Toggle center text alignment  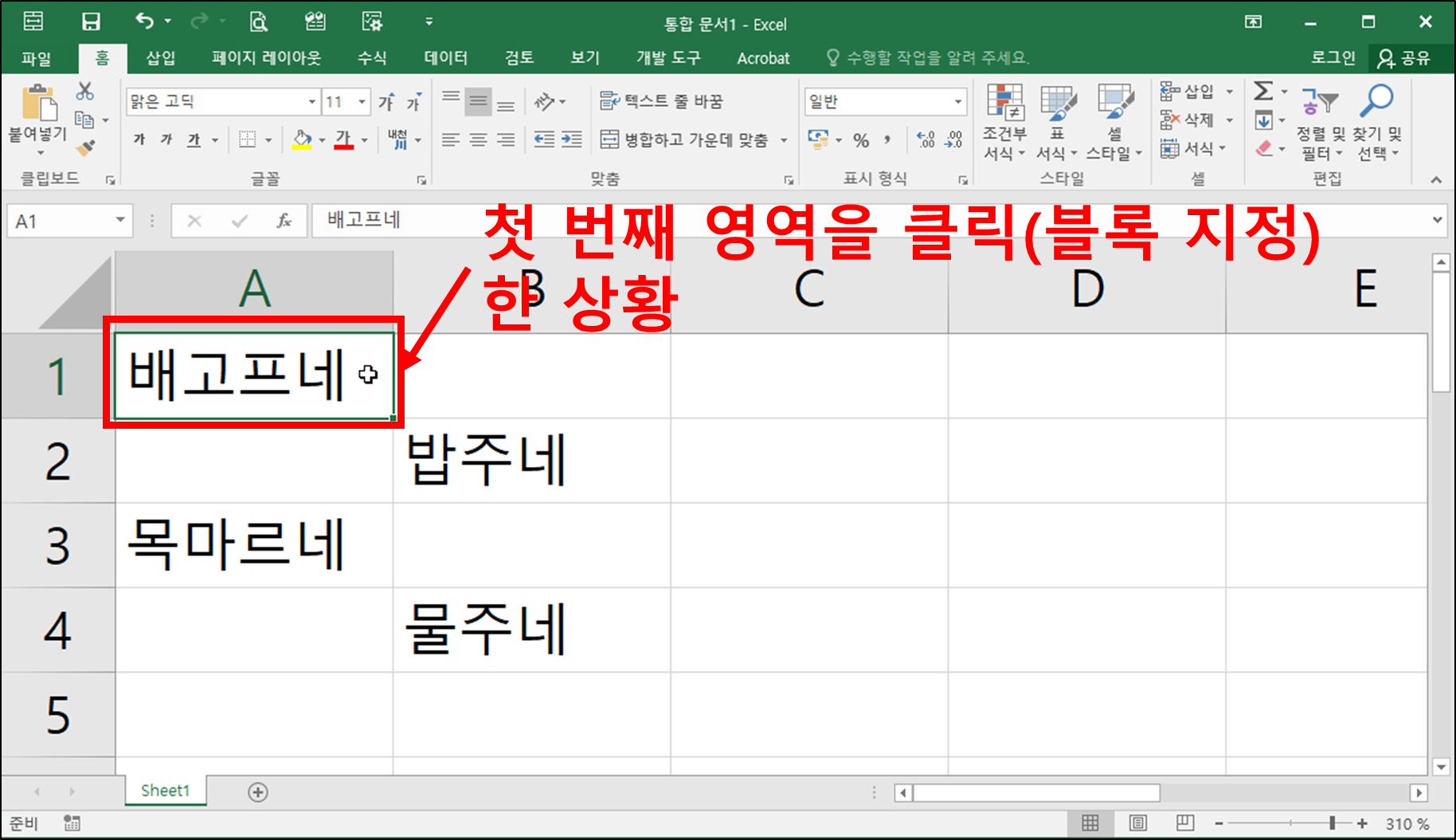(478, 139)
